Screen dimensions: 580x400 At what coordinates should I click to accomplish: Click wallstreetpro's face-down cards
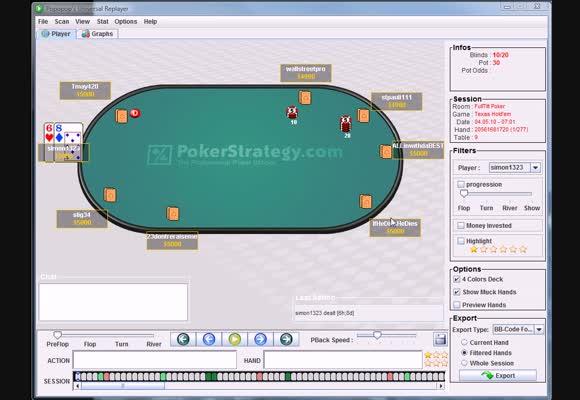305,98
